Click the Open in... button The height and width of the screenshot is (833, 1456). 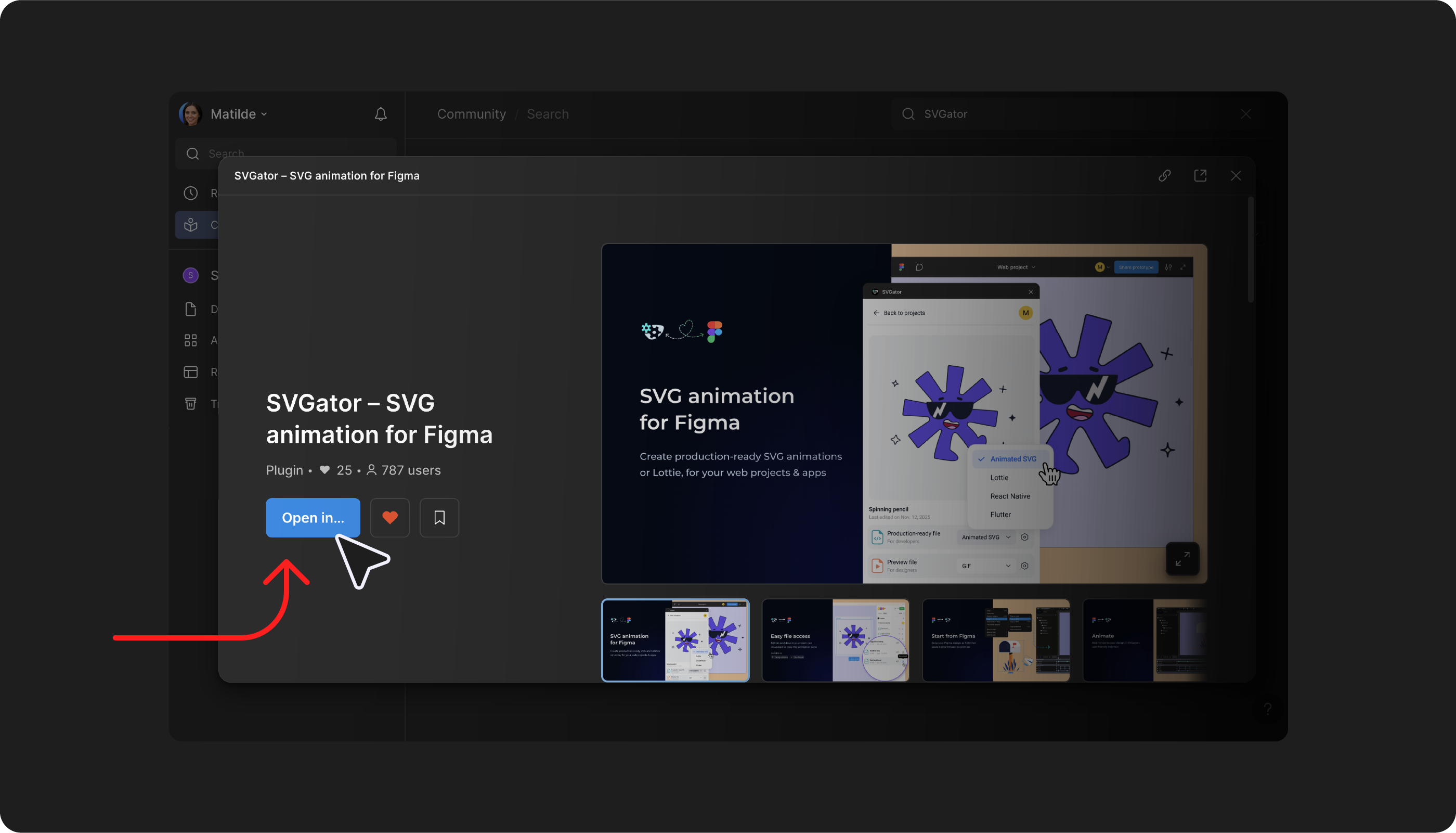click(x=313, y=517)
